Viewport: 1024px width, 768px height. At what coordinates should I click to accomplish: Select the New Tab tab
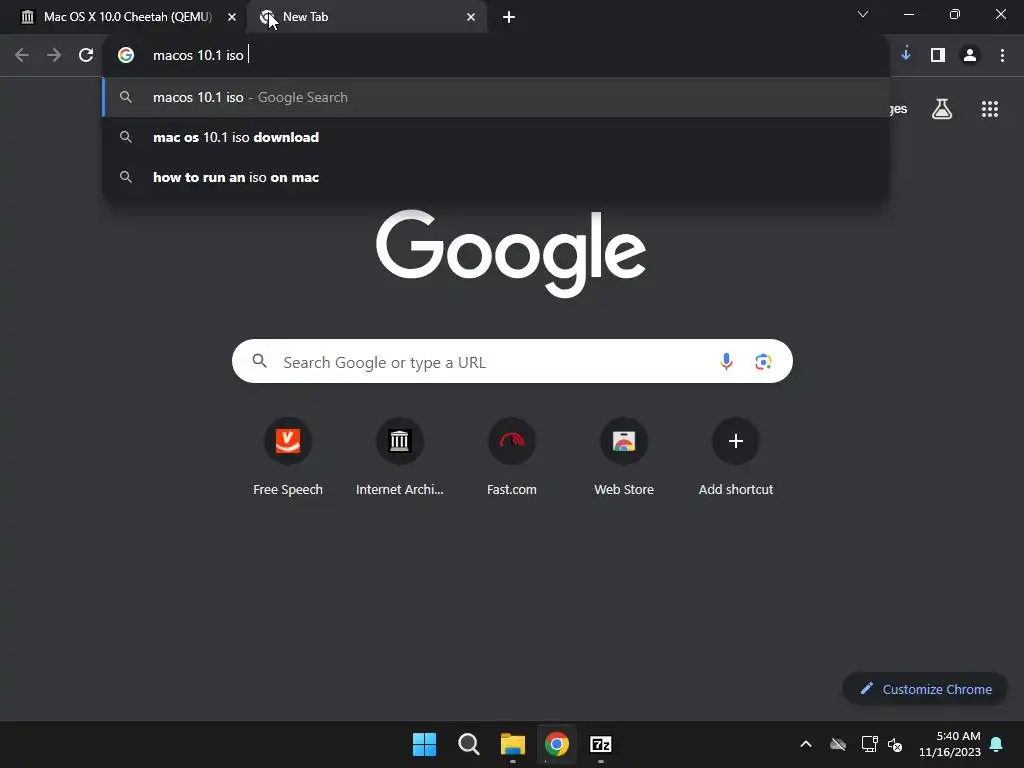point(367,17)
